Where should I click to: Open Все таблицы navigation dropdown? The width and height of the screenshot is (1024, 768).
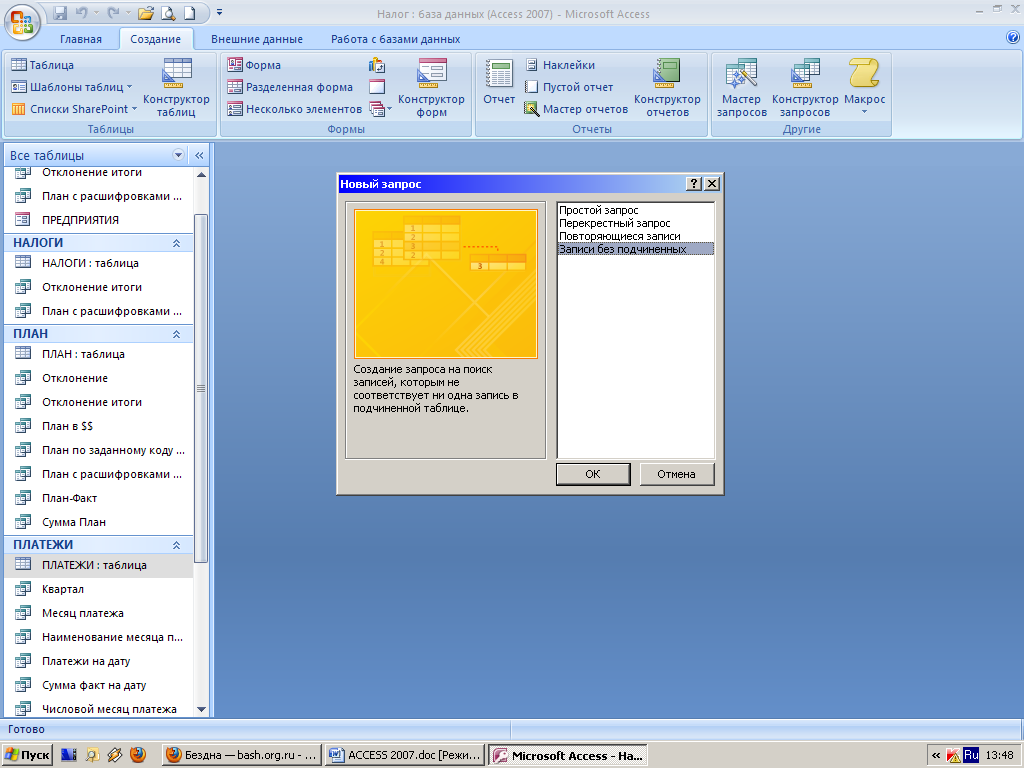pyautogui.click(x=178, y=155)
